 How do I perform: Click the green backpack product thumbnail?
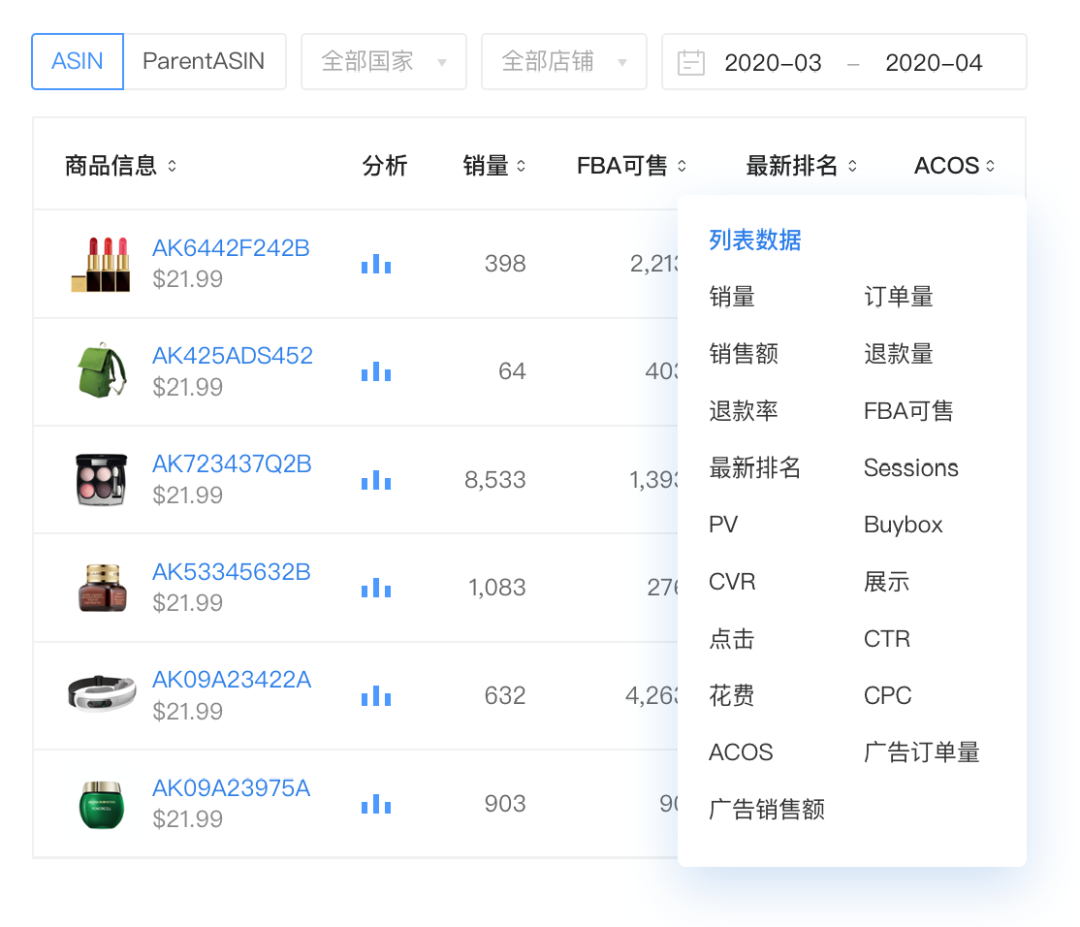[100, 371]
